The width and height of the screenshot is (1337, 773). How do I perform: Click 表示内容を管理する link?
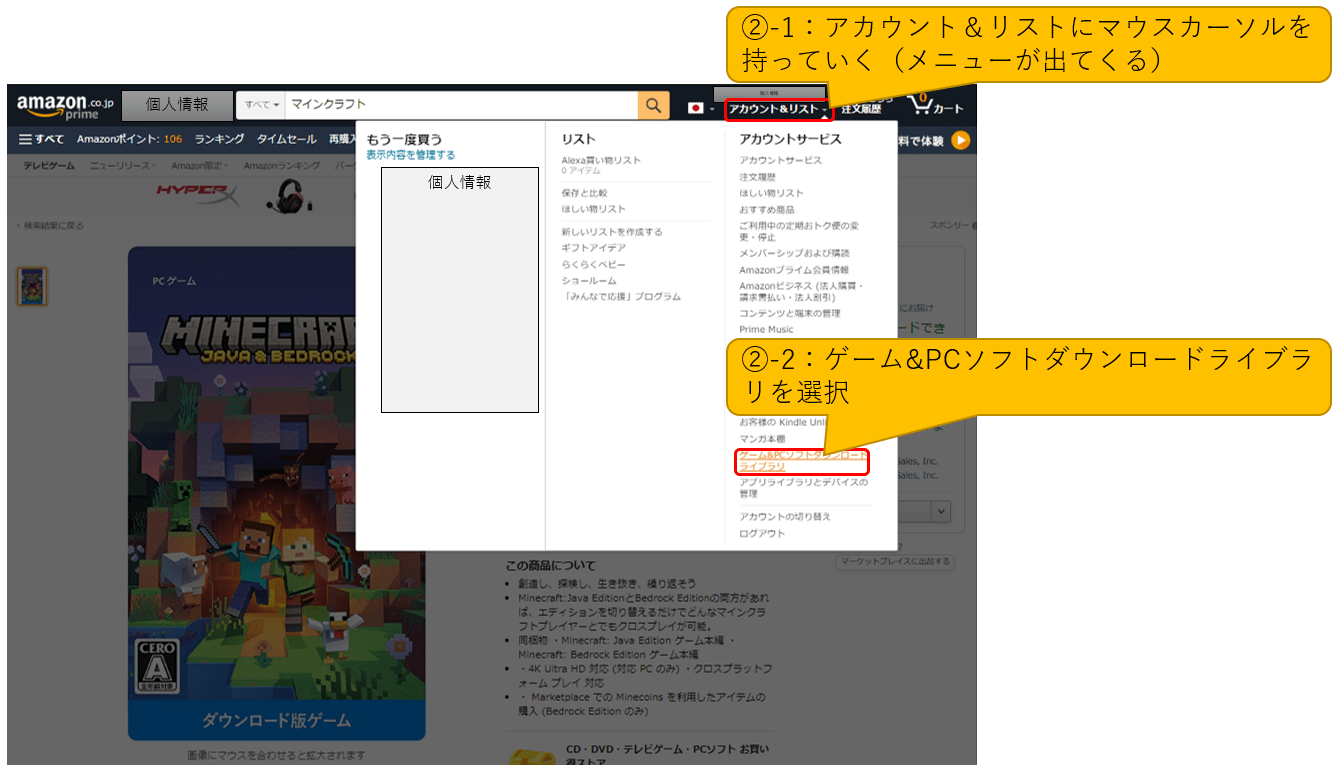(x=410, y=155)
